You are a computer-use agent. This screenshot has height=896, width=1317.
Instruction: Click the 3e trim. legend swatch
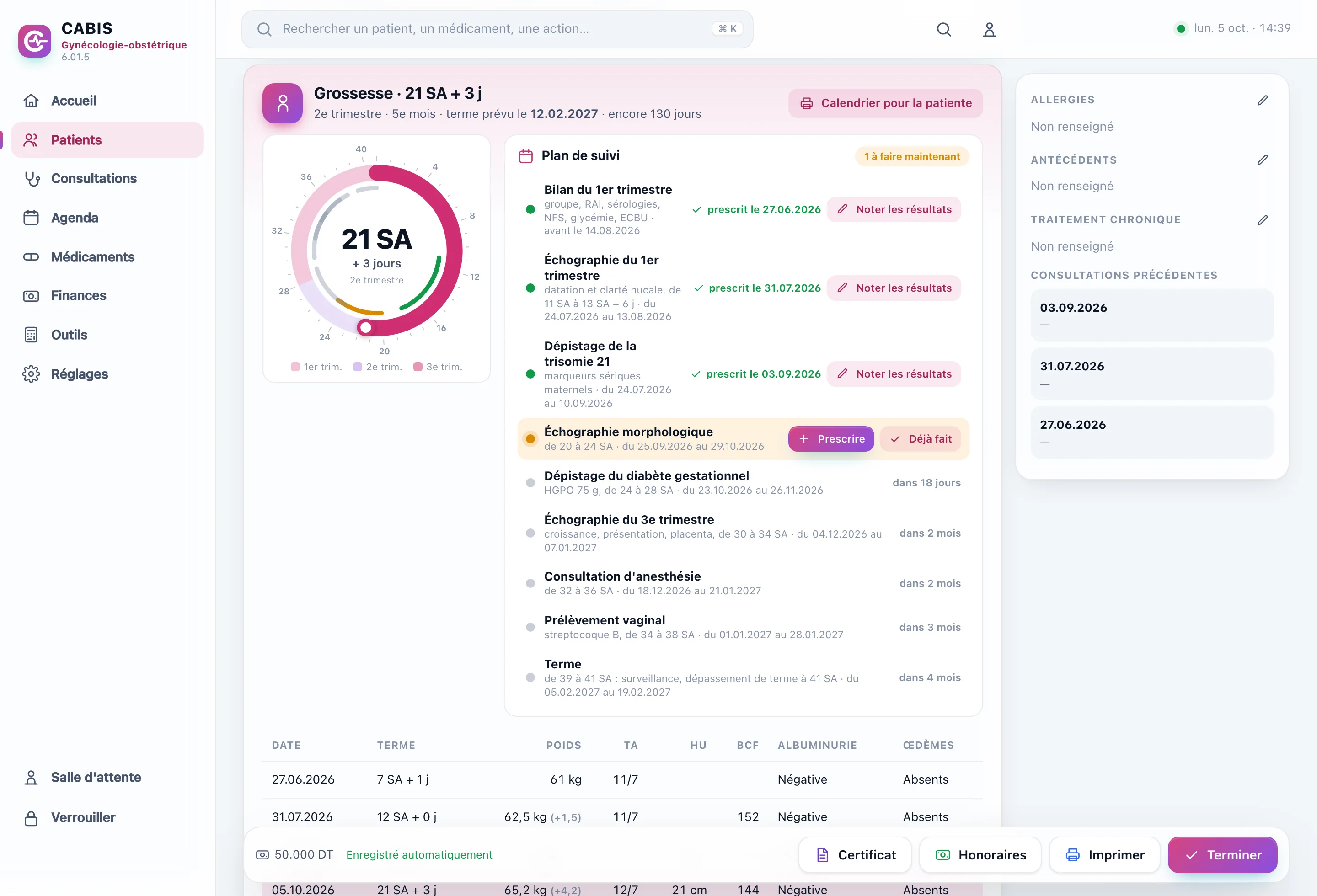[x=418, y=367]
